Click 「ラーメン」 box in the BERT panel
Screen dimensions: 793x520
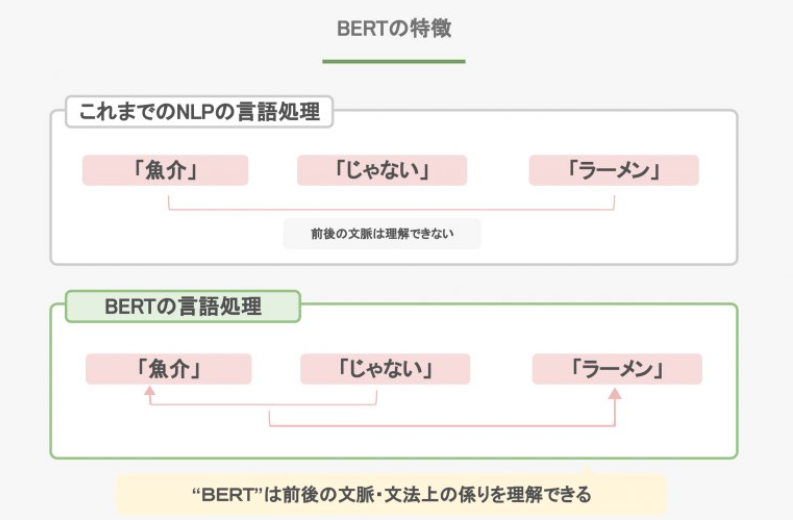617,369
